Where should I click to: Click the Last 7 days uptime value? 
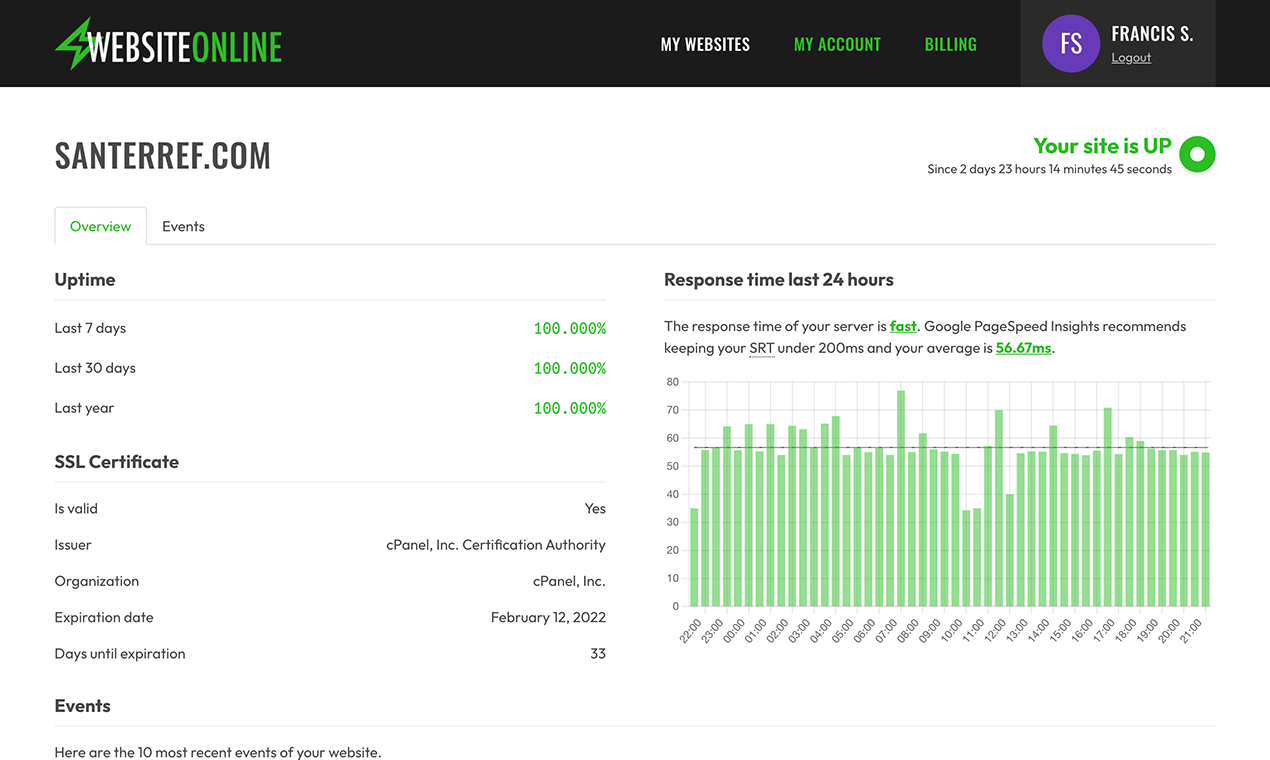point(569,328)
